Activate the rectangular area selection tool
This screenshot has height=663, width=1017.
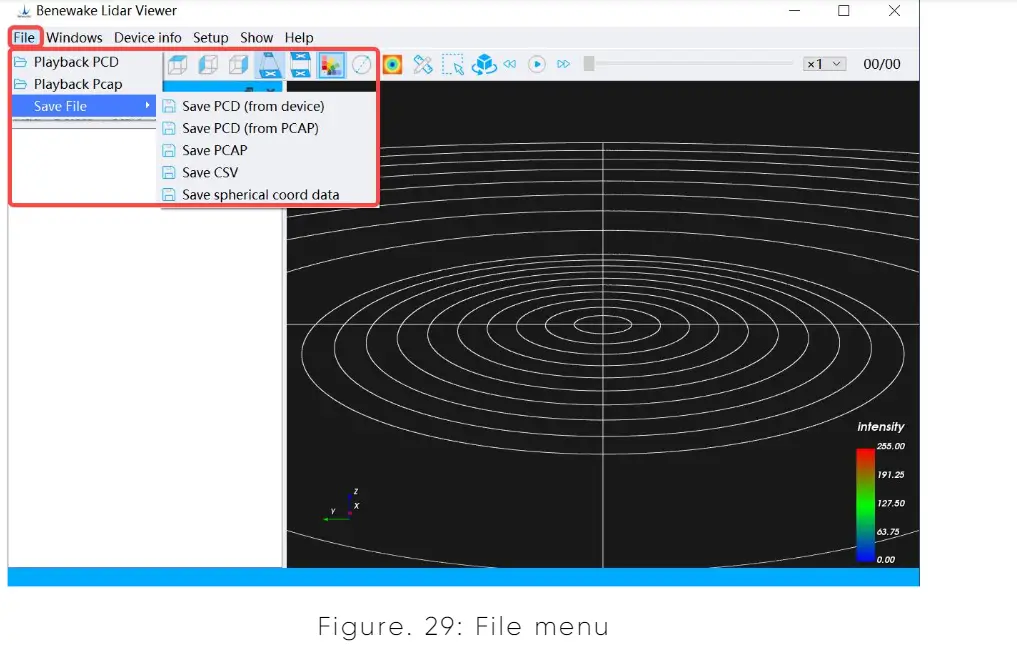[453, 64]
